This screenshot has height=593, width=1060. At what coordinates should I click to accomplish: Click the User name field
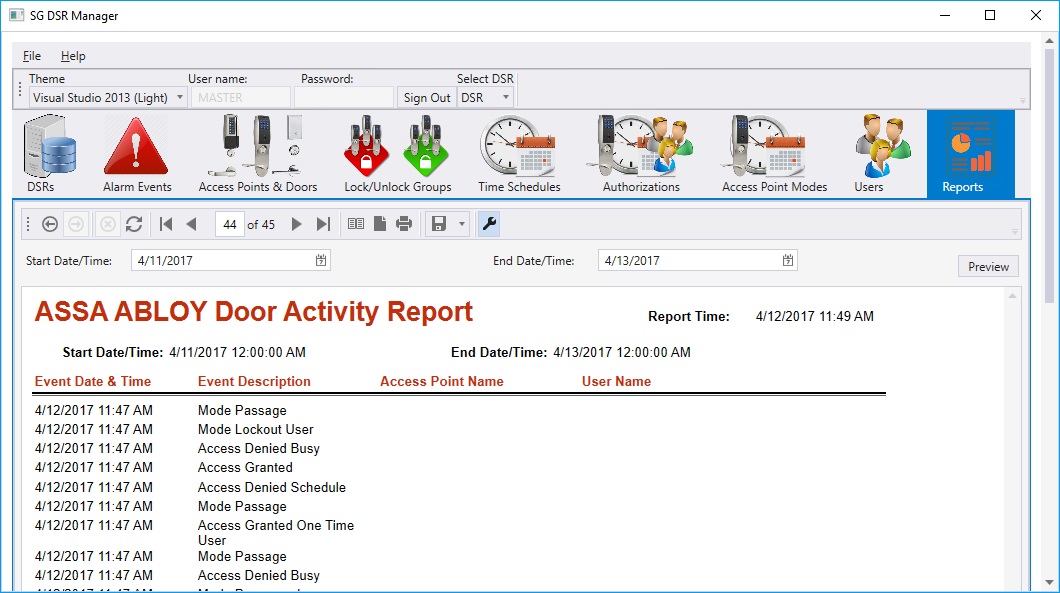click(239, 98)
